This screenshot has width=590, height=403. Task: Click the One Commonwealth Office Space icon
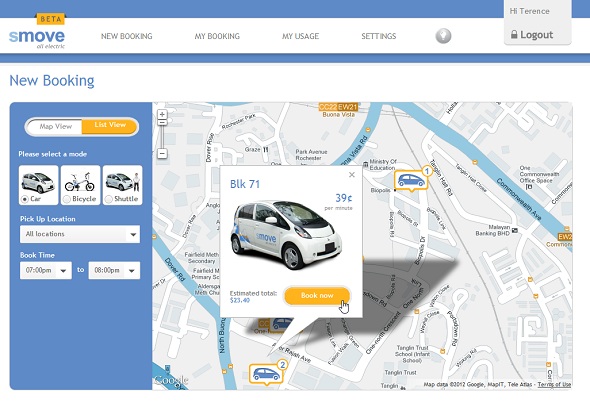pyautogui.click(x=528, y=187)
